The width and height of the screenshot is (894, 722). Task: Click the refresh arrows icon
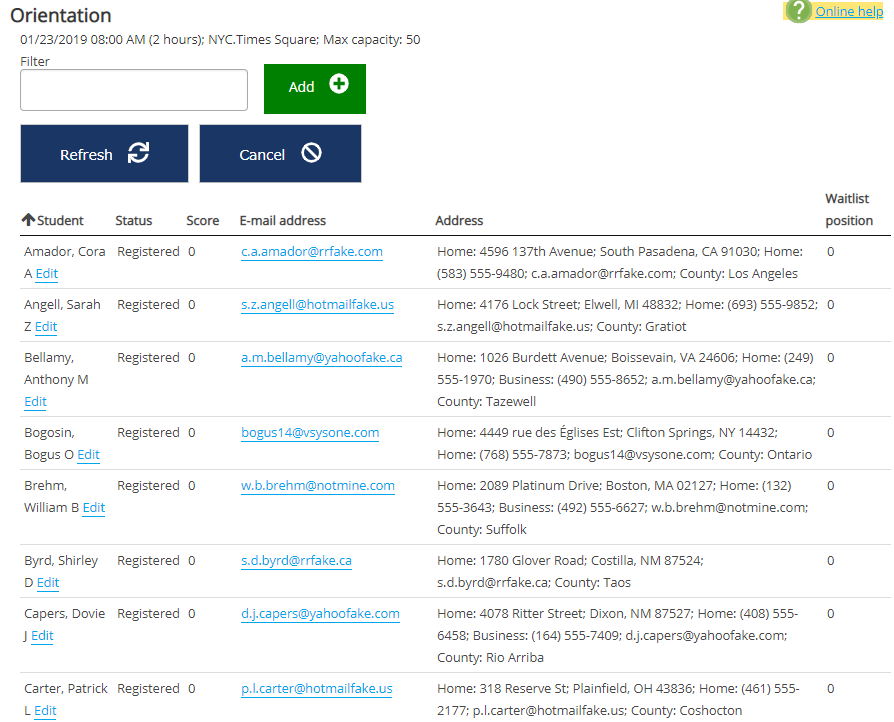pos(138,153)
